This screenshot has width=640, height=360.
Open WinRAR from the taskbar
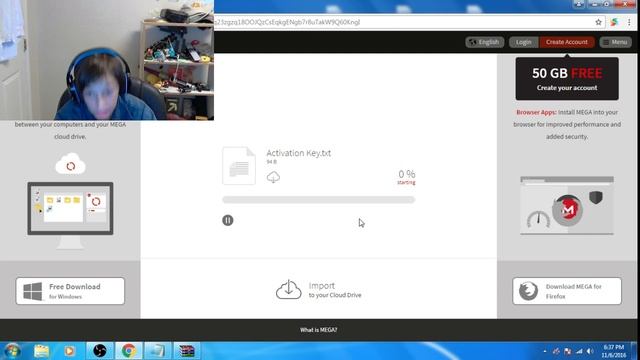click(x=187, y=351)
